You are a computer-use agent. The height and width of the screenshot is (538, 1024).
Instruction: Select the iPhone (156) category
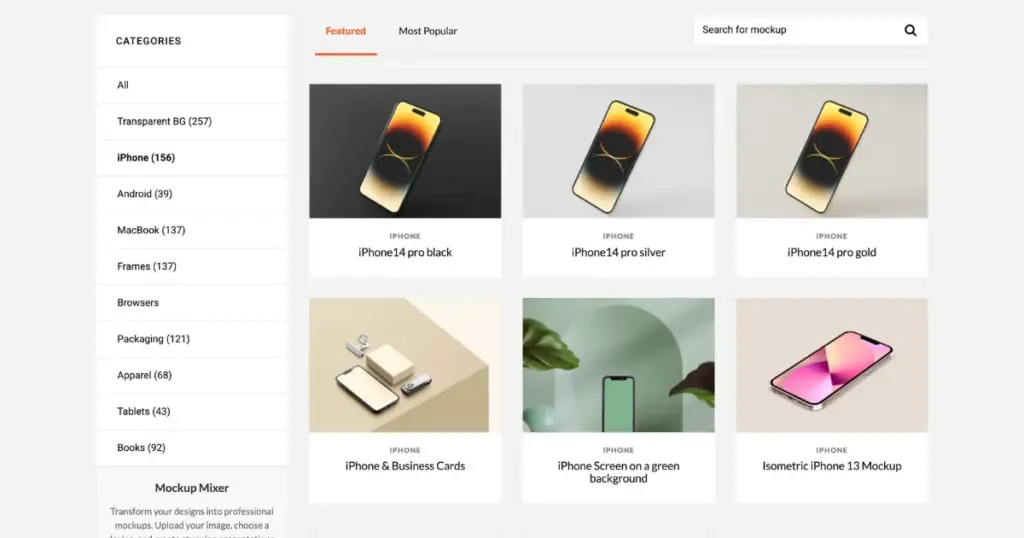[x=192, y=157]
